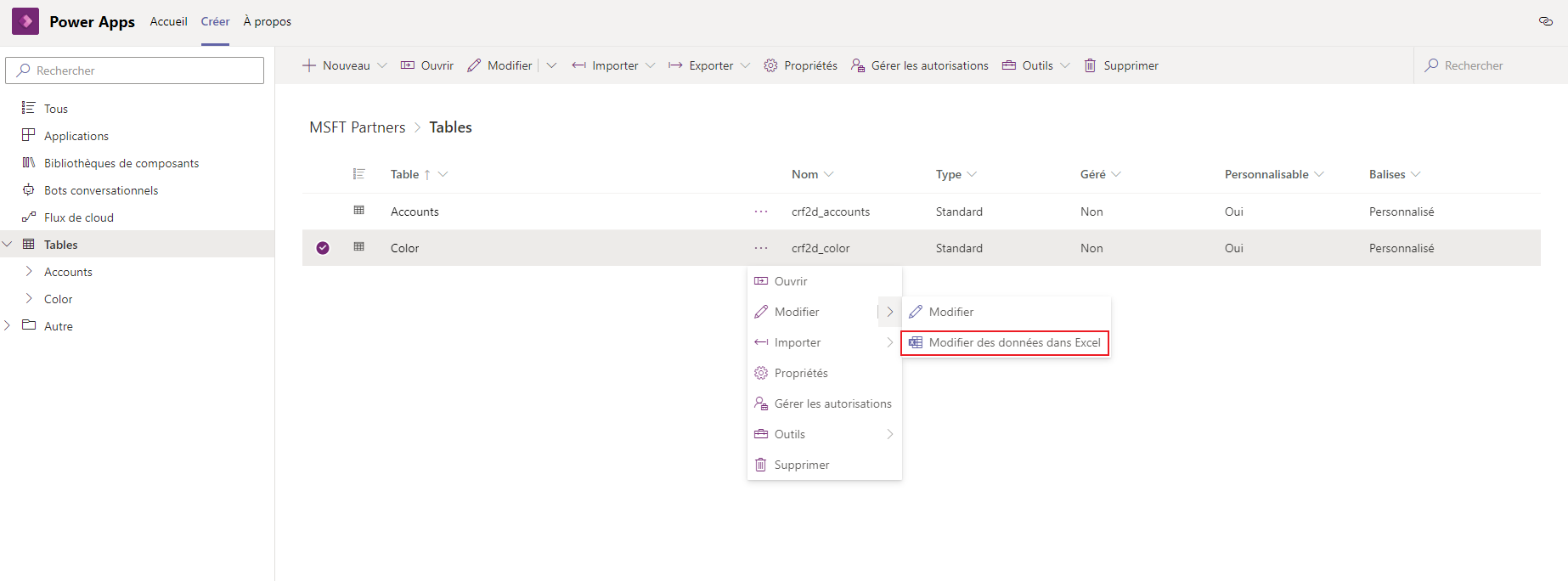This screenshot has height=581, width=1568.
Task: Open the Balises column dropdown
Action: [x=1416, y=174]
